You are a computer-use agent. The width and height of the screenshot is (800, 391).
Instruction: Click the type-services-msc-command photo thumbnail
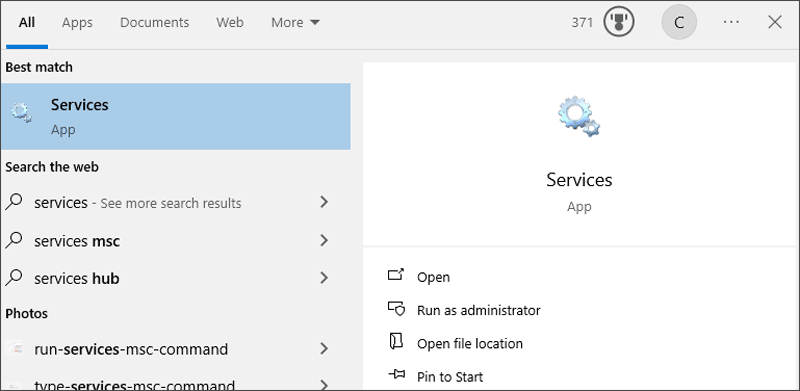(15, 386)
